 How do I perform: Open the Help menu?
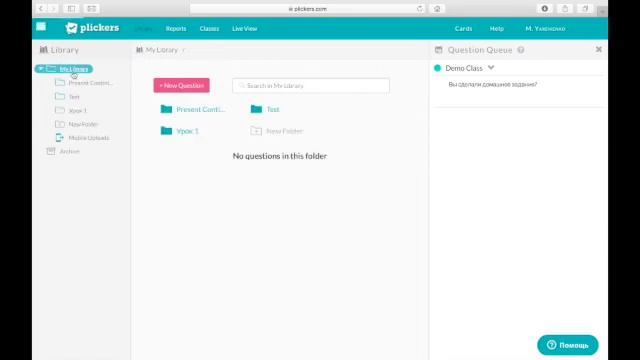[x=497, y=29]
